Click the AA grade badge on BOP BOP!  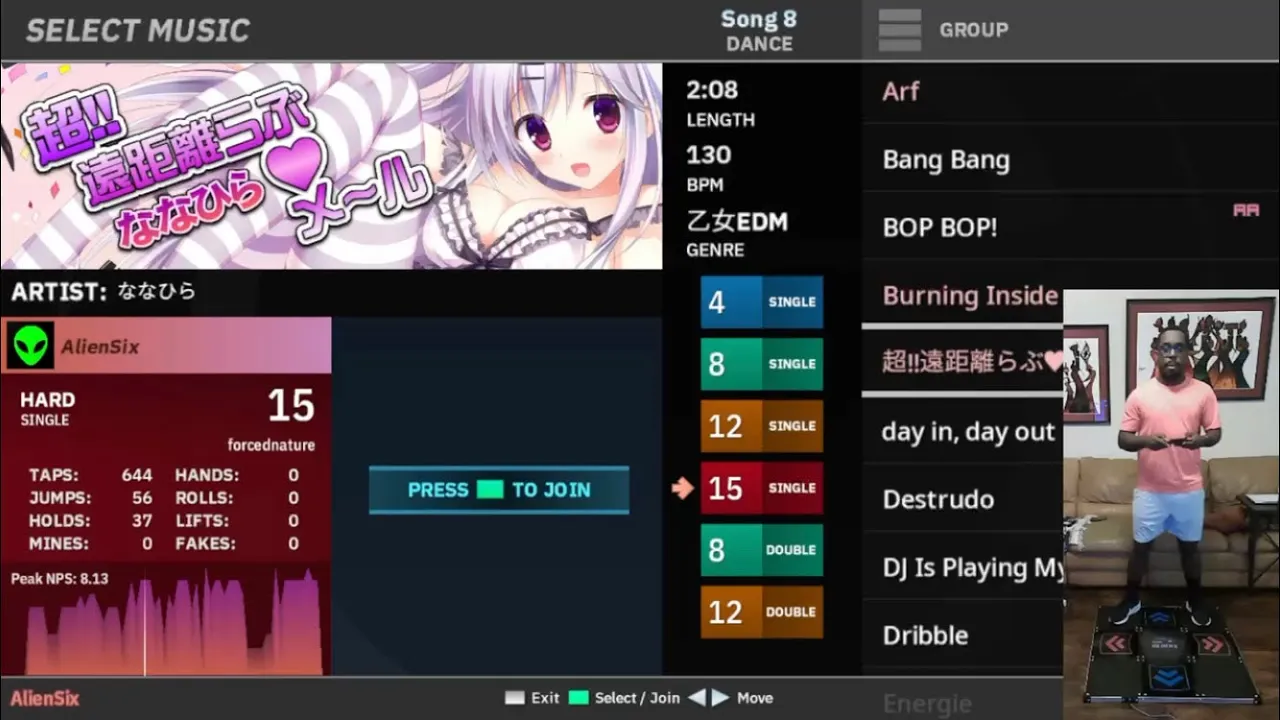pos(1246,210)
